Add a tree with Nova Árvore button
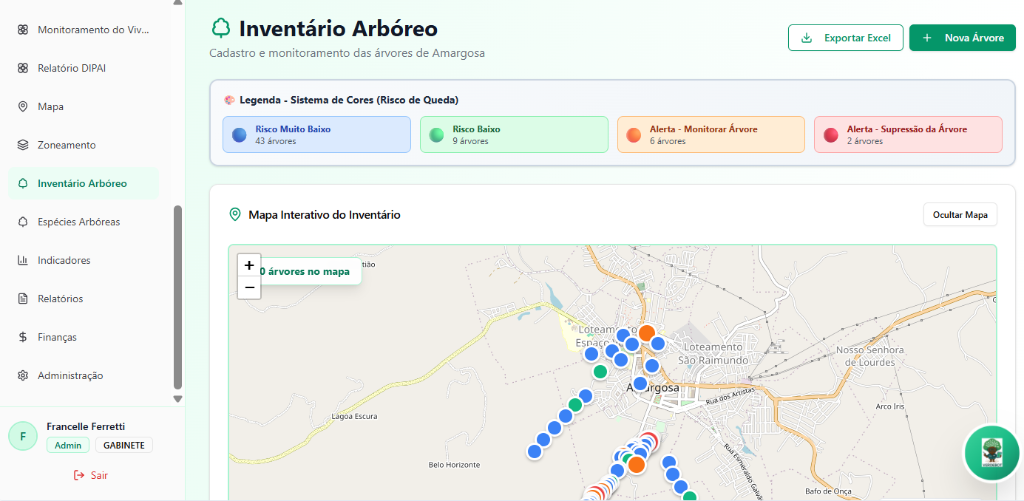 (963, 38)
